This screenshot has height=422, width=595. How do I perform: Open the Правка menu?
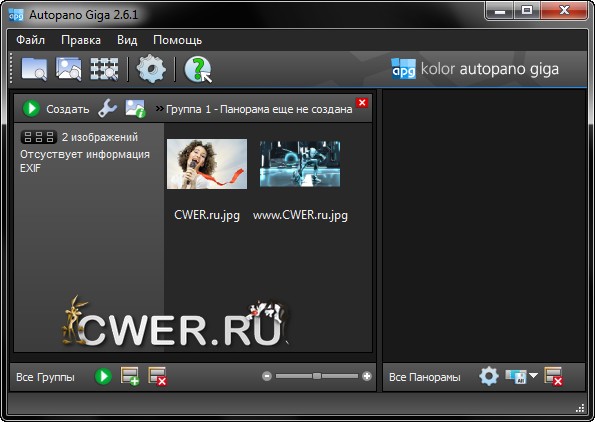81,40
